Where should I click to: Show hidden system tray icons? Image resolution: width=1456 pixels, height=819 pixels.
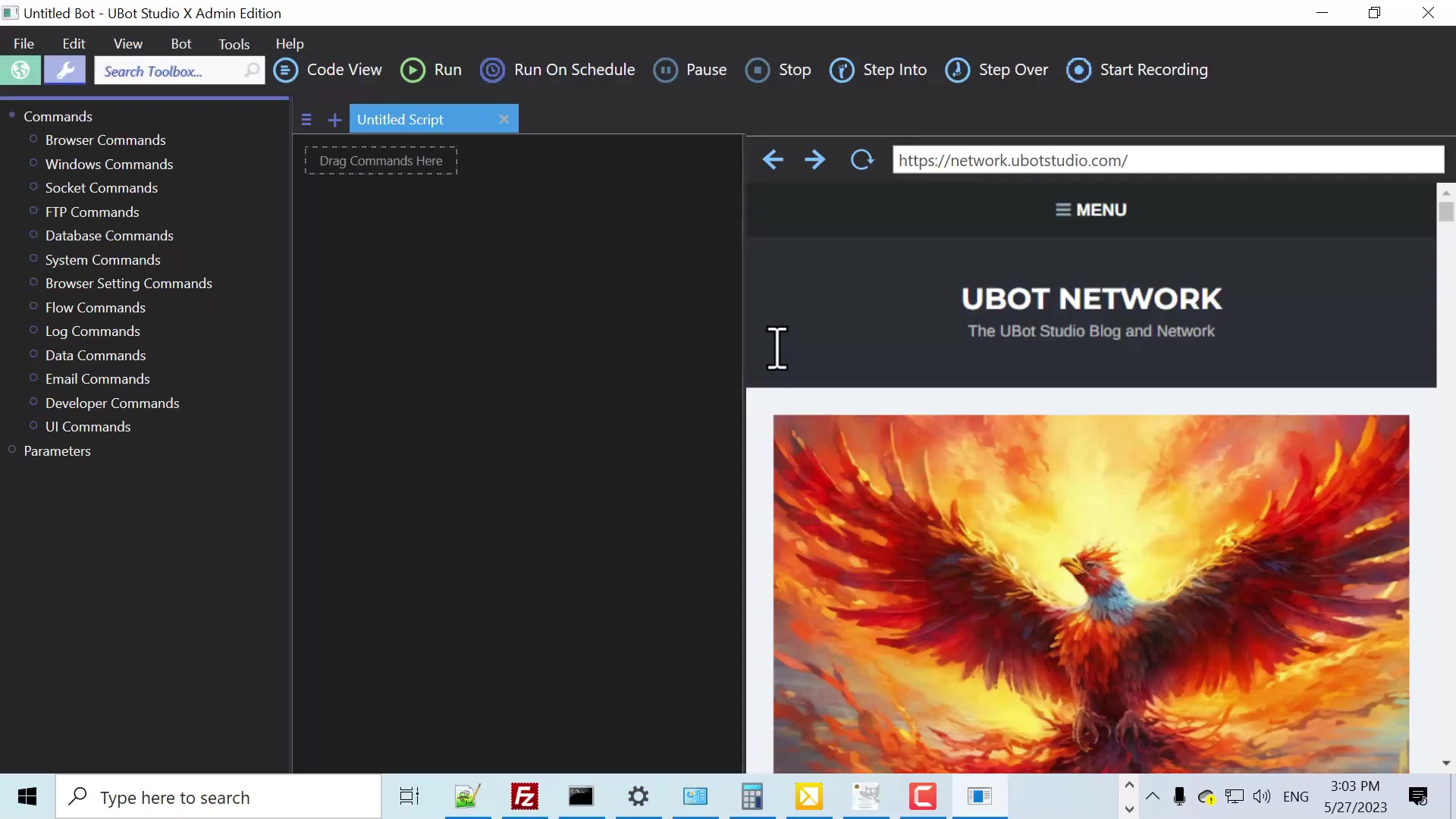(x=1153, y=796)
